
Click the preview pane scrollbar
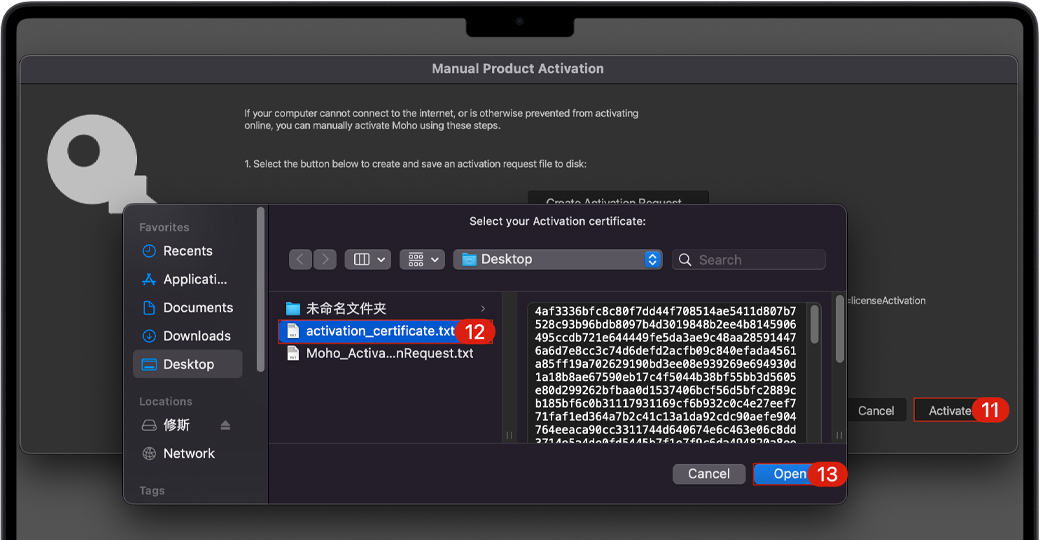[x=814, y=324]
